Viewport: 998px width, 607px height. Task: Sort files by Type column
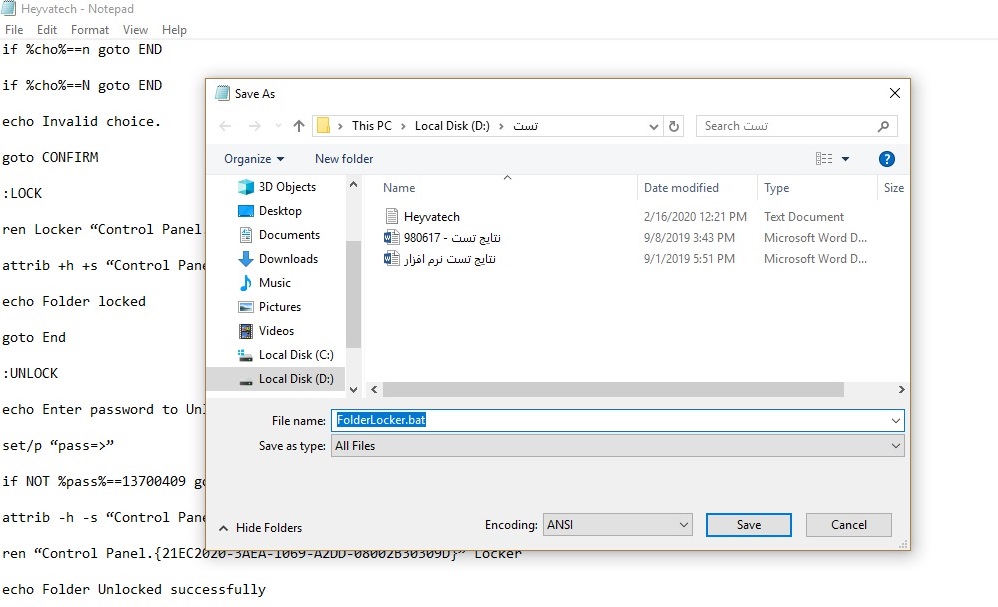[x=777, y=188]
